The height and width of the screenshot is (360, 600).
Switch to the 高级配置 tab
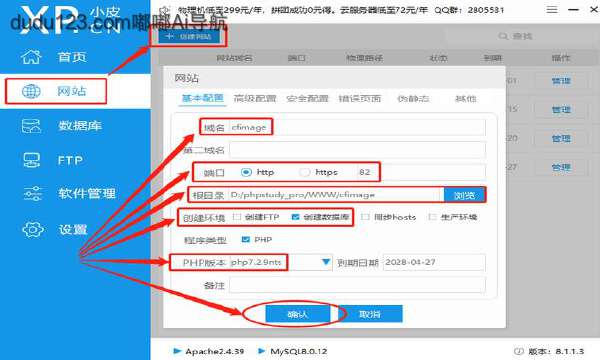(x=255, y=99)
